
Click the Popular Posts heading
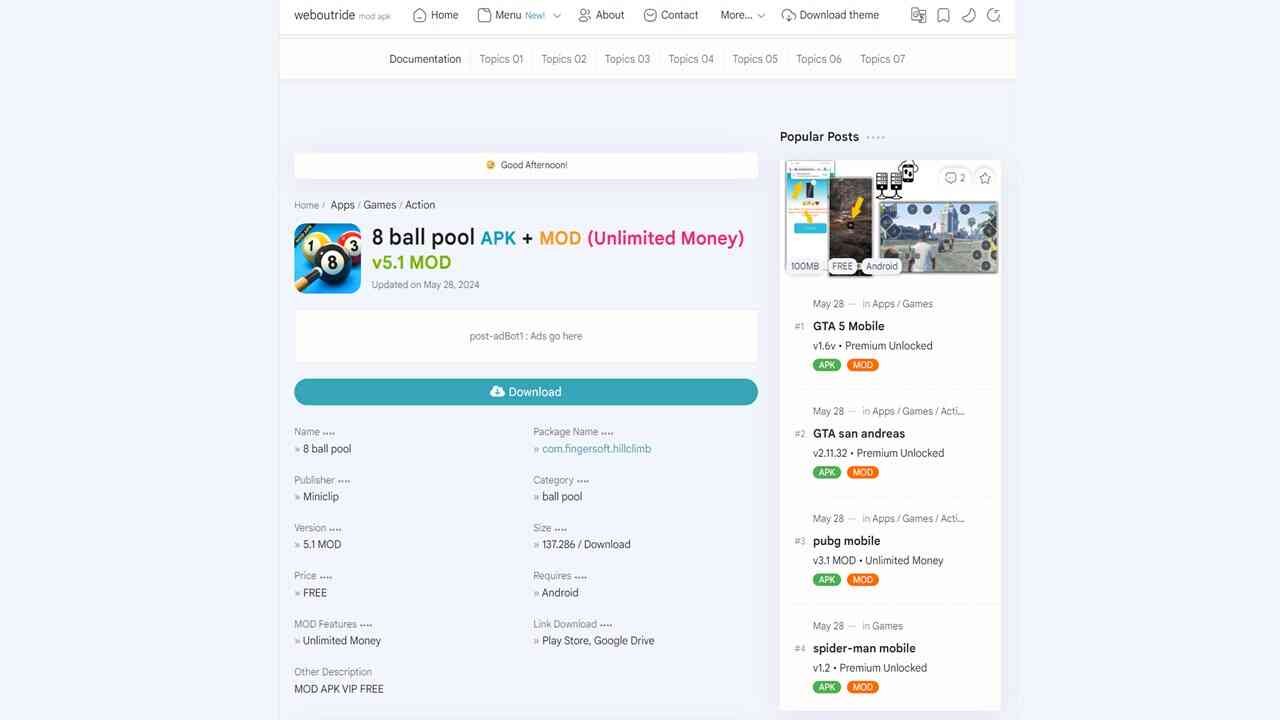(x=819, y=137)
